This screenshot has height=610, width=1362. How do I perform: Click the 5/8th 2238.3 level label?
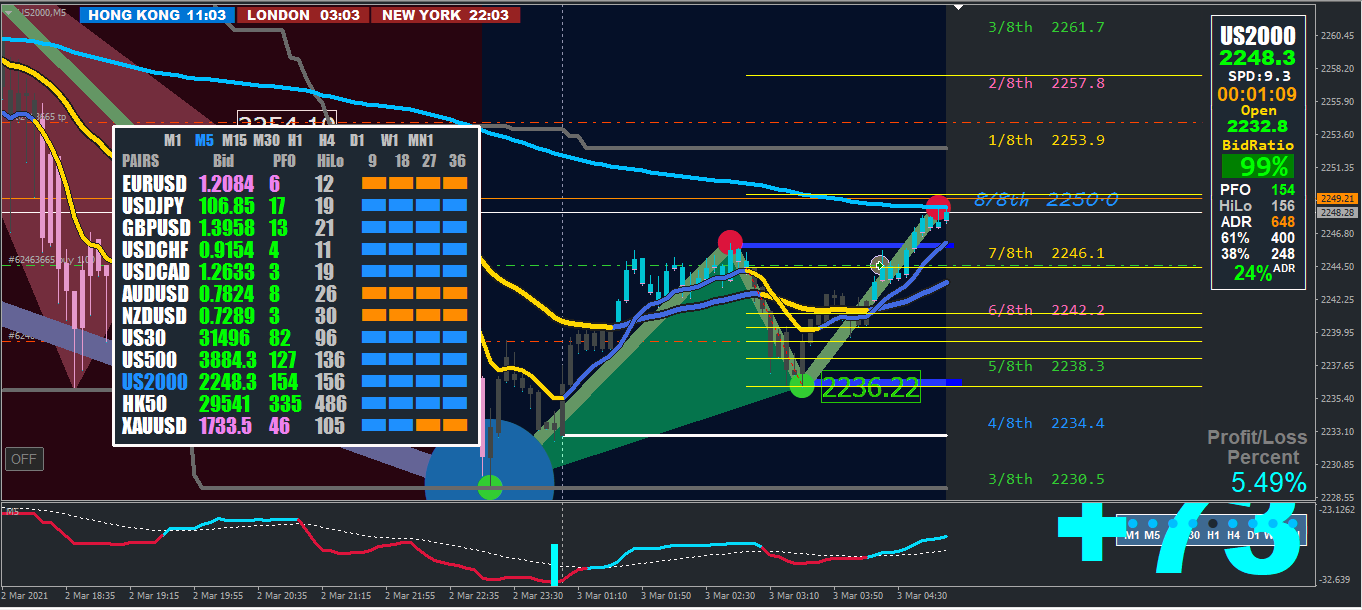pyautogui.click(x=1046, y=366)
